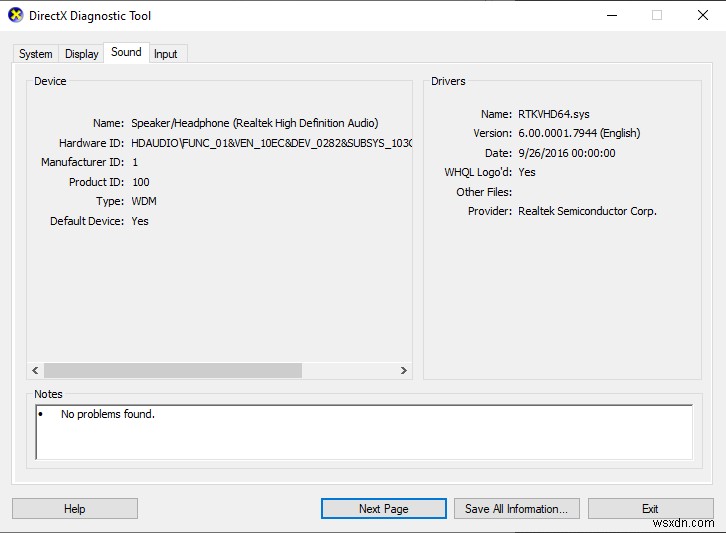Click the Product ID value '100'
Screen dimensions: 726x533
click(x=141, y=182)
